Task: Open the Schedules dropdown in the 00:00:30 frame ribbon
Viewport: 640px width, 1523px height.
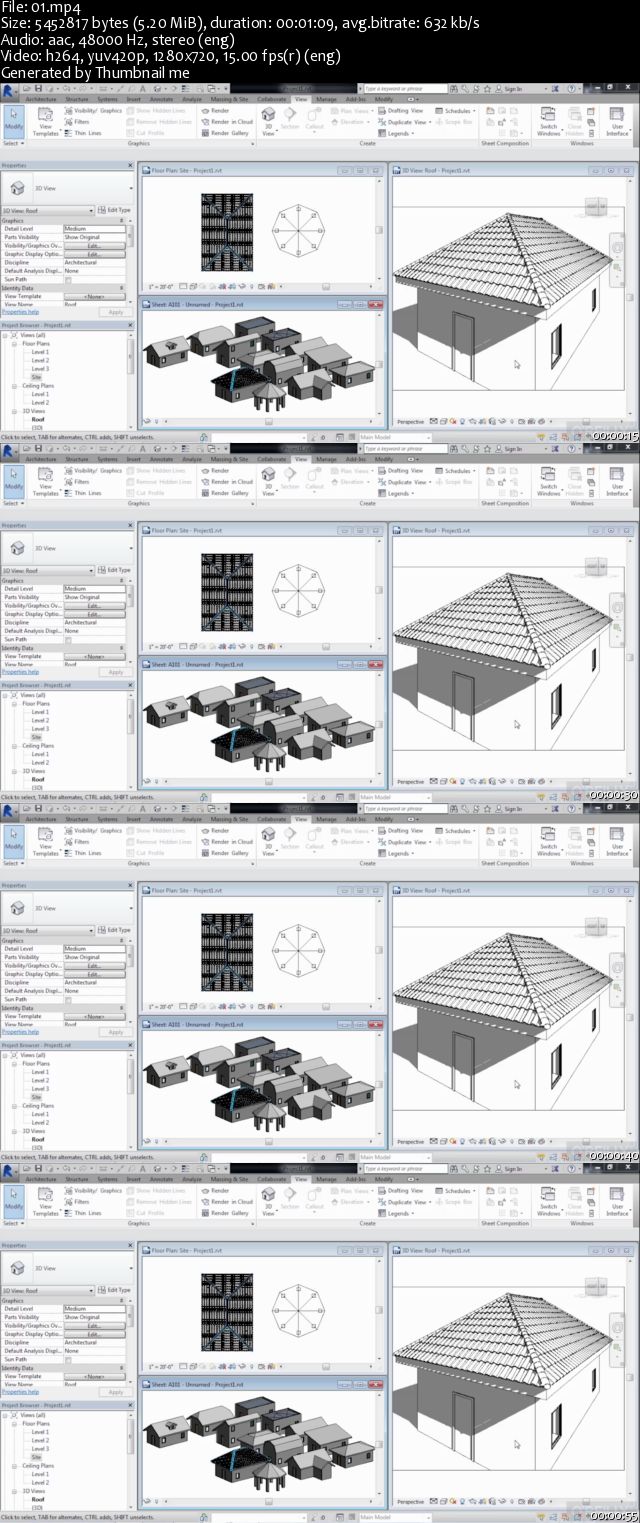Action: point(457,471)
